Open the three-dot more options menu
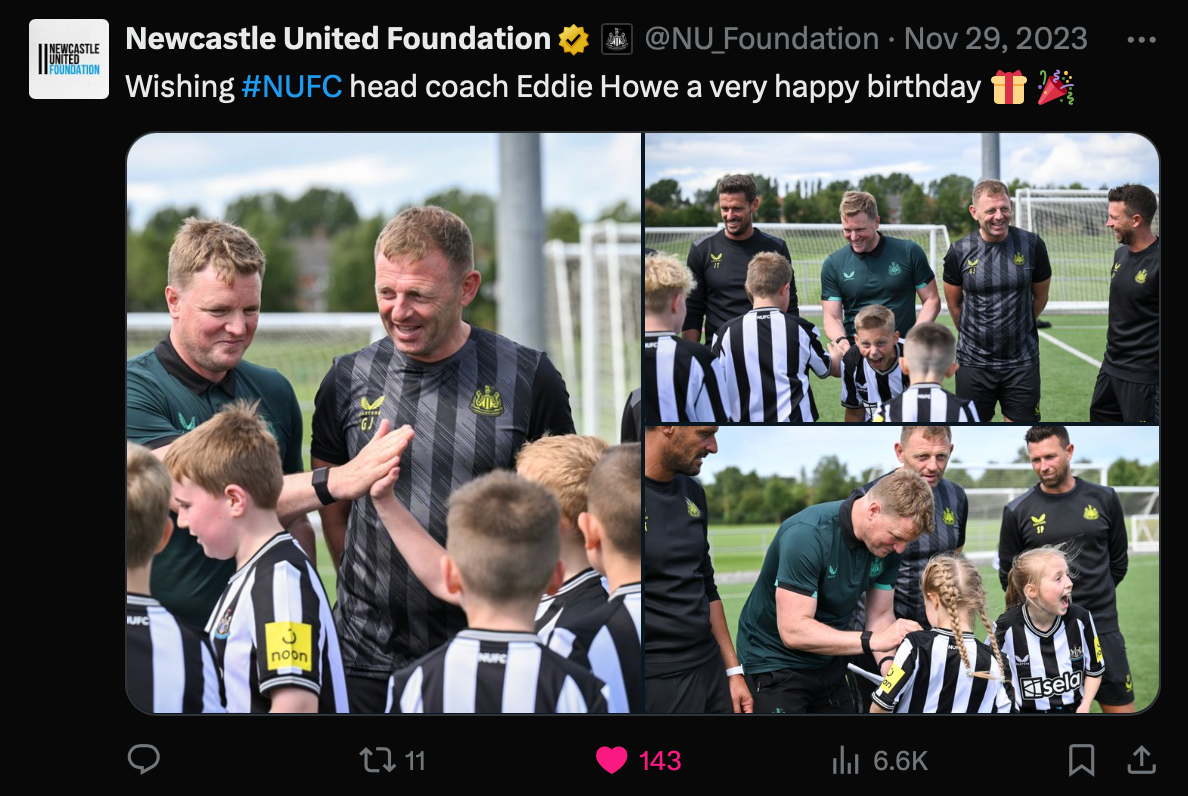Screen dimensions: 1188x796 coord(1141,39)
